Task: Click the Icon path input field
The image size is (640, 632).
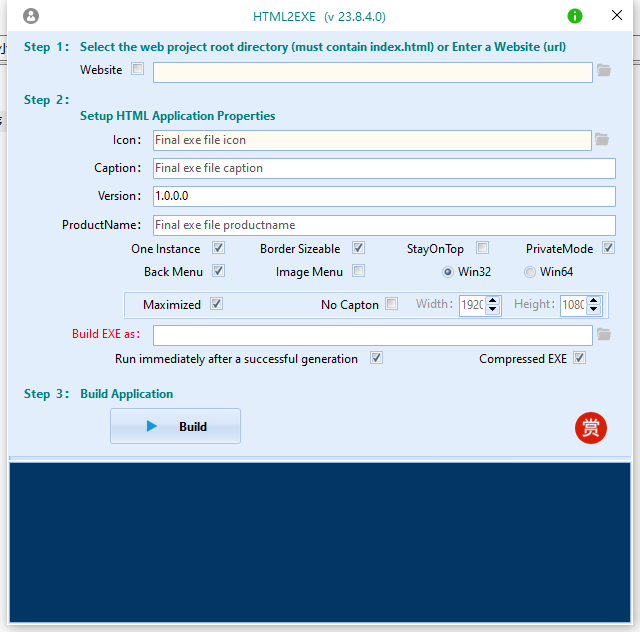Action: click(372, 140)
